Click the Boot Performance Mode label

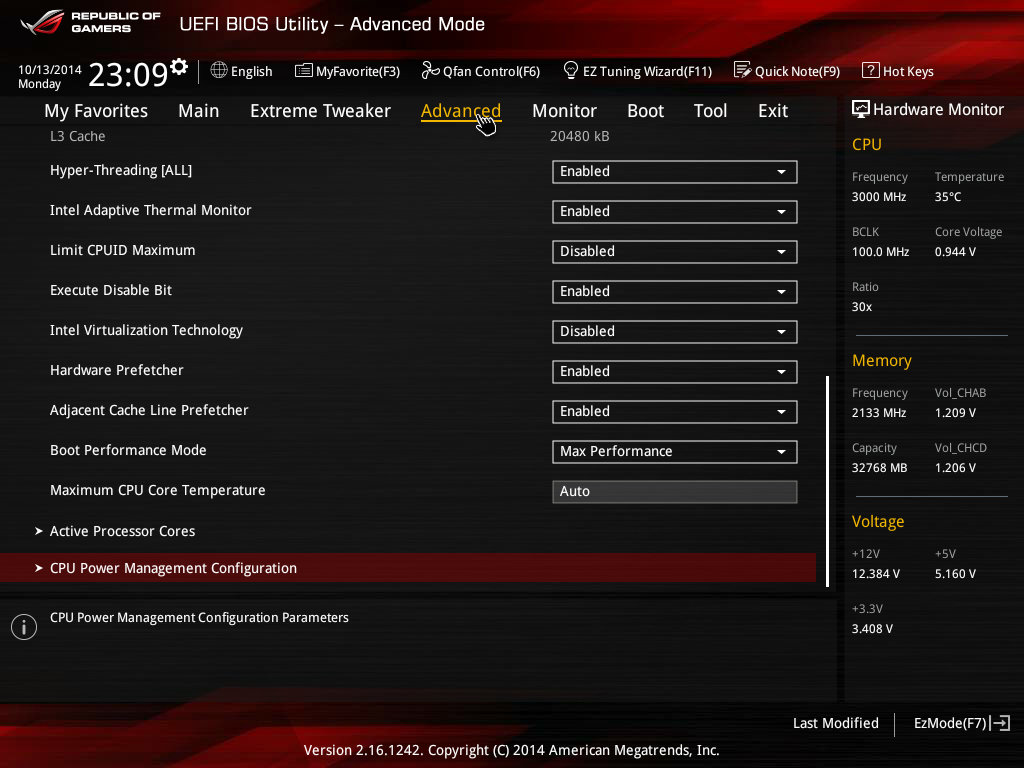128,450
